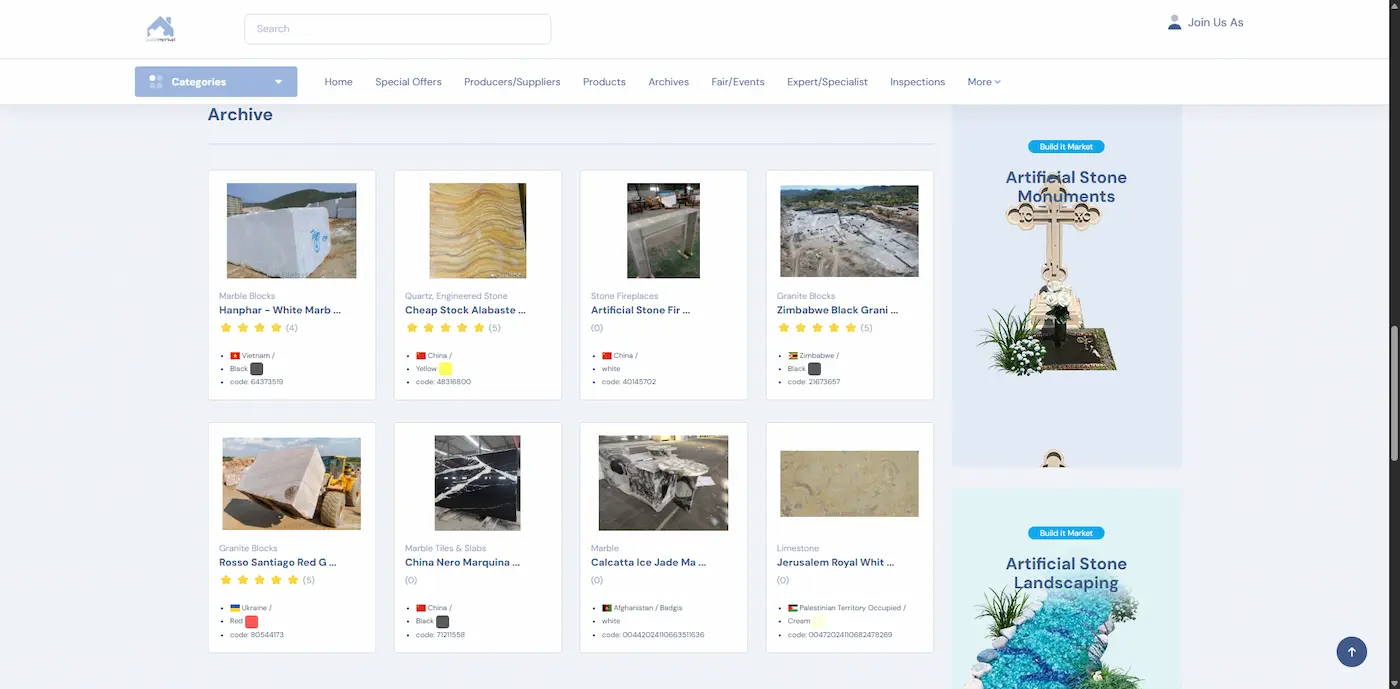Click inside the Search input field

click(397, 29)
